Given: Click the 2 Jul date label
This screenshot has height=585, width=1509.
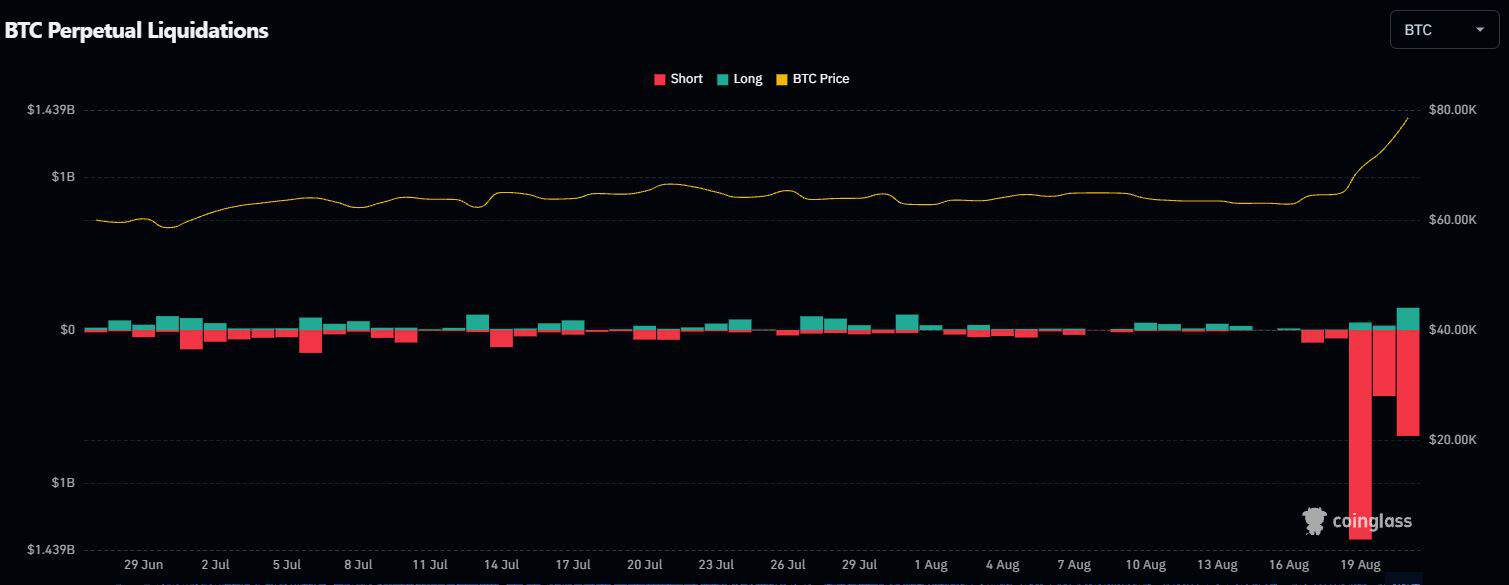Looking at the screenshot, I should (215, 565).
